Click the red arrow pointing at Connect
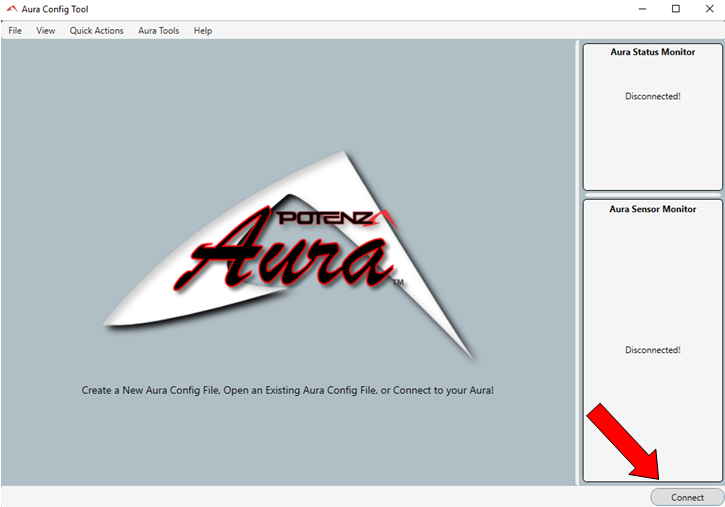725x507 pixels. click(x=621, y=440)
